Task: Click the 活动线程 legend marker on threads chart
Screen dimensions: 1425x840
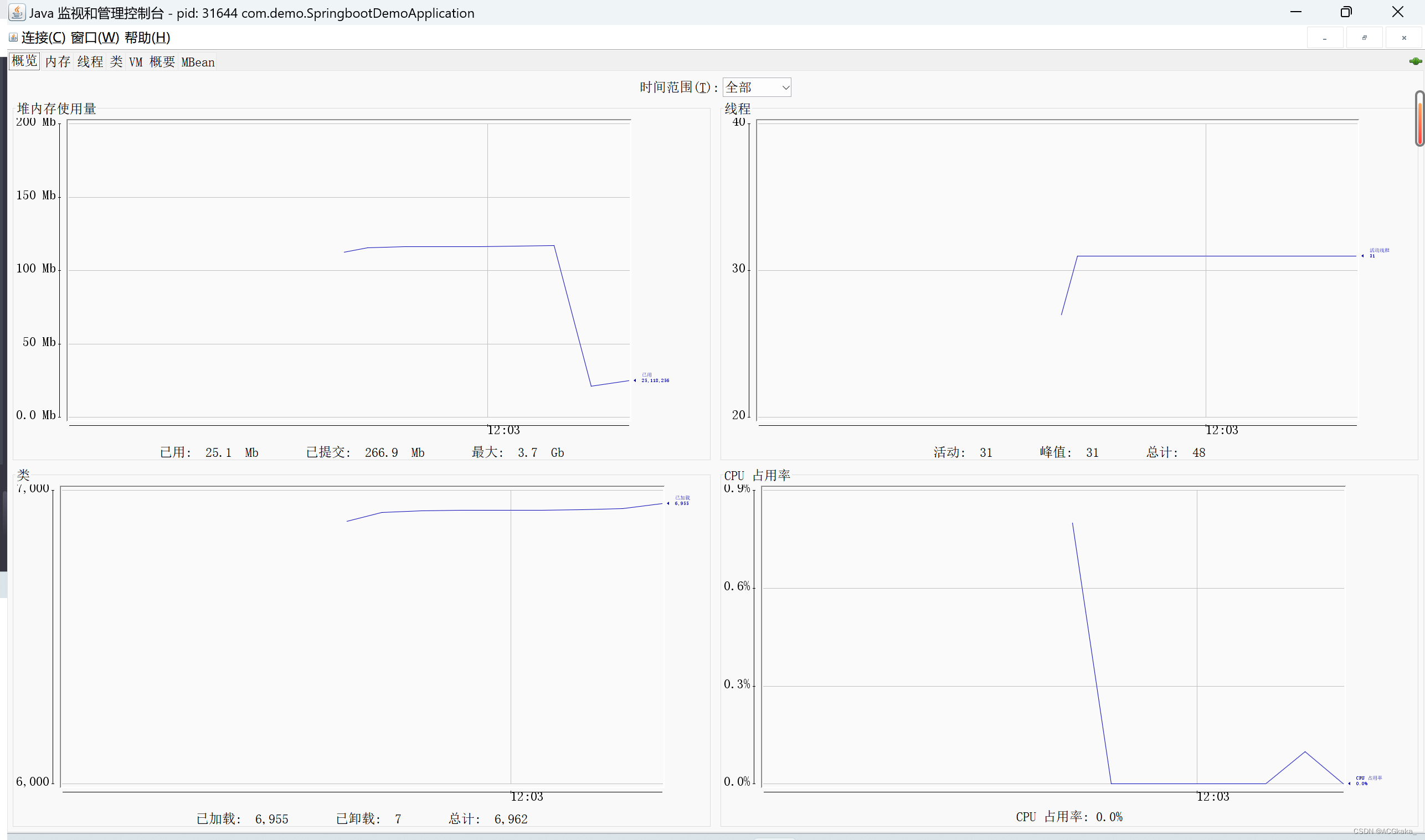Action: tap(1376, 253)
